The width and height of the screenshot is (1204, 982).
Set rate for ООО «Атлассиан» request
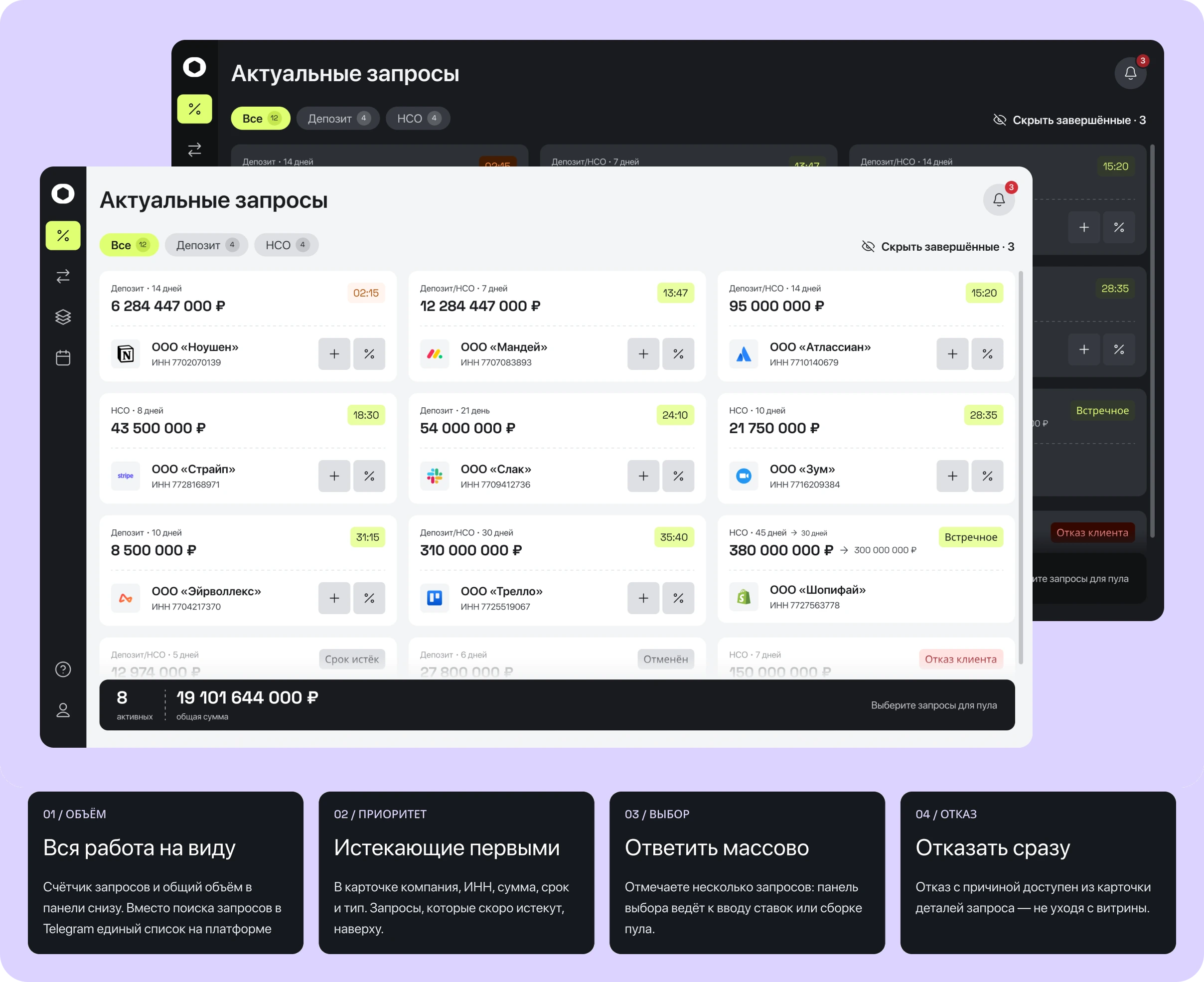coord(987,353)
